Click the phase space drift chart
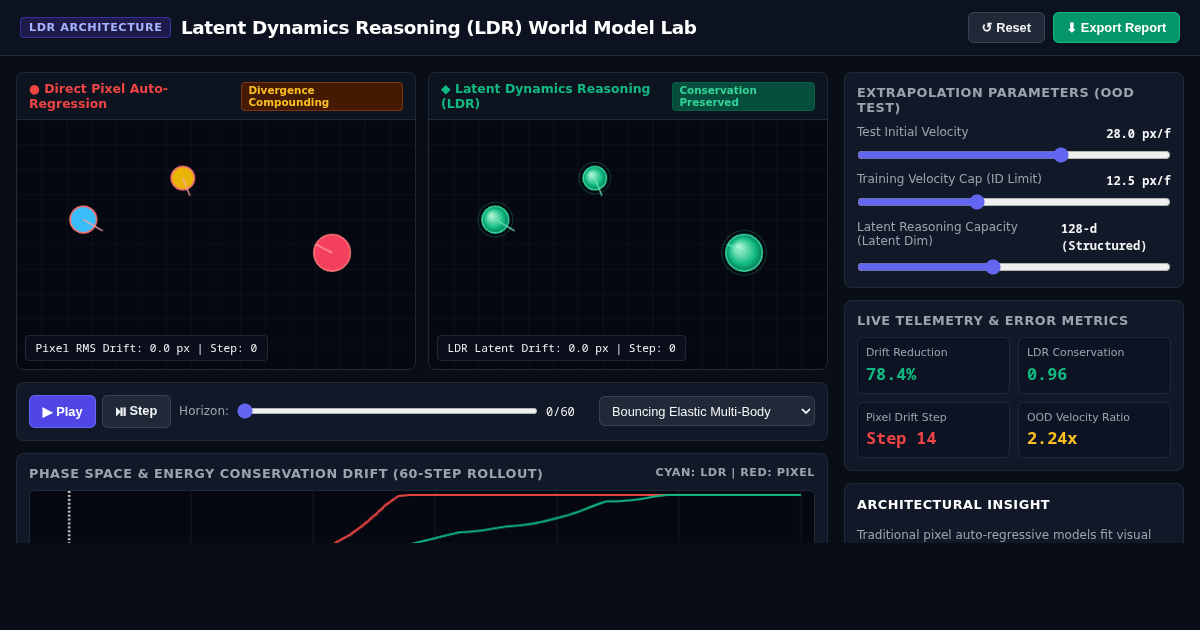1200x630 pixels. (x=422, y=516)
